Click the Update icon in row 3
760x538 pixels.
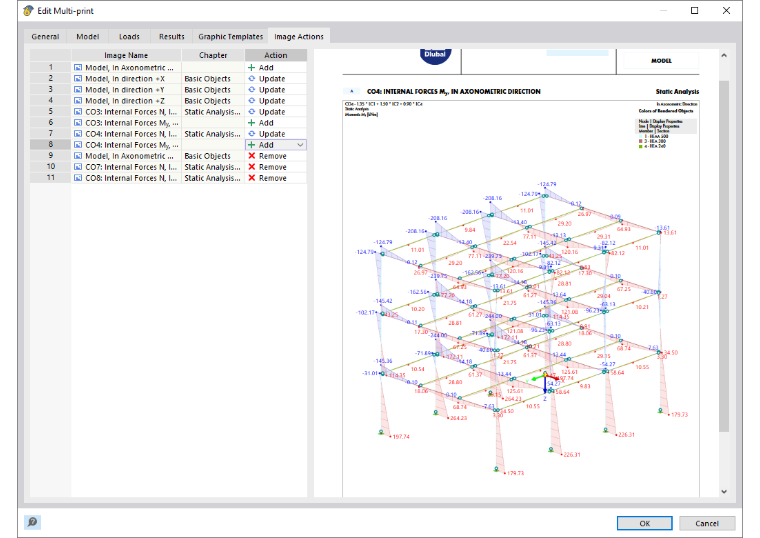click(252, 90)
